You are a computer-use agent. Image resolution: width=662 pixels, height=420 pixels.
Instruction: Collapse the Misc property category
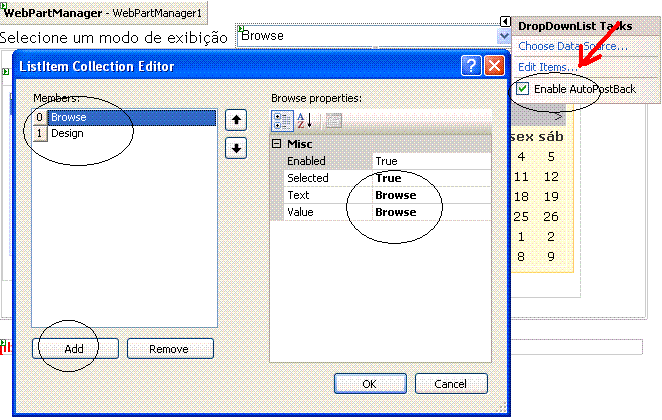[x=278, y=144]
